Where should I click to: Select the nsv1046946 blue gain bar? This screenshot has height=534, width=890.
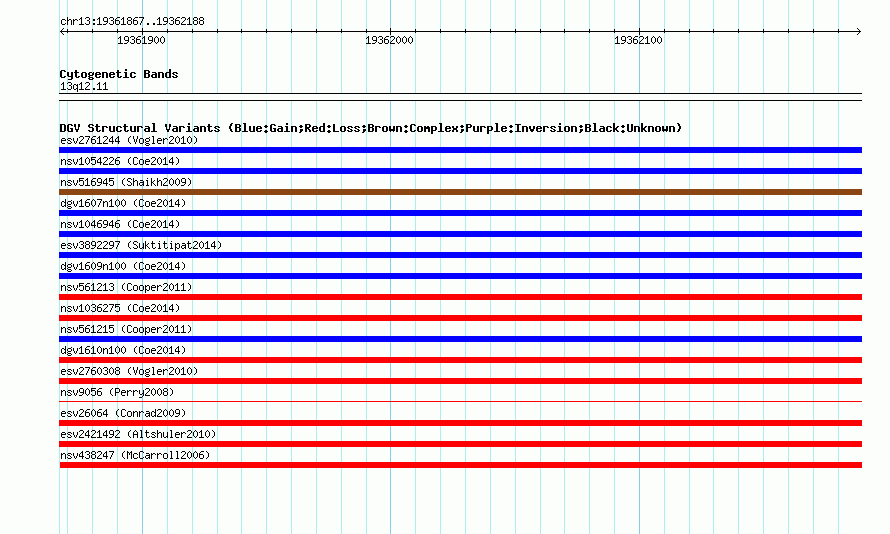click(x=460, y=234)
